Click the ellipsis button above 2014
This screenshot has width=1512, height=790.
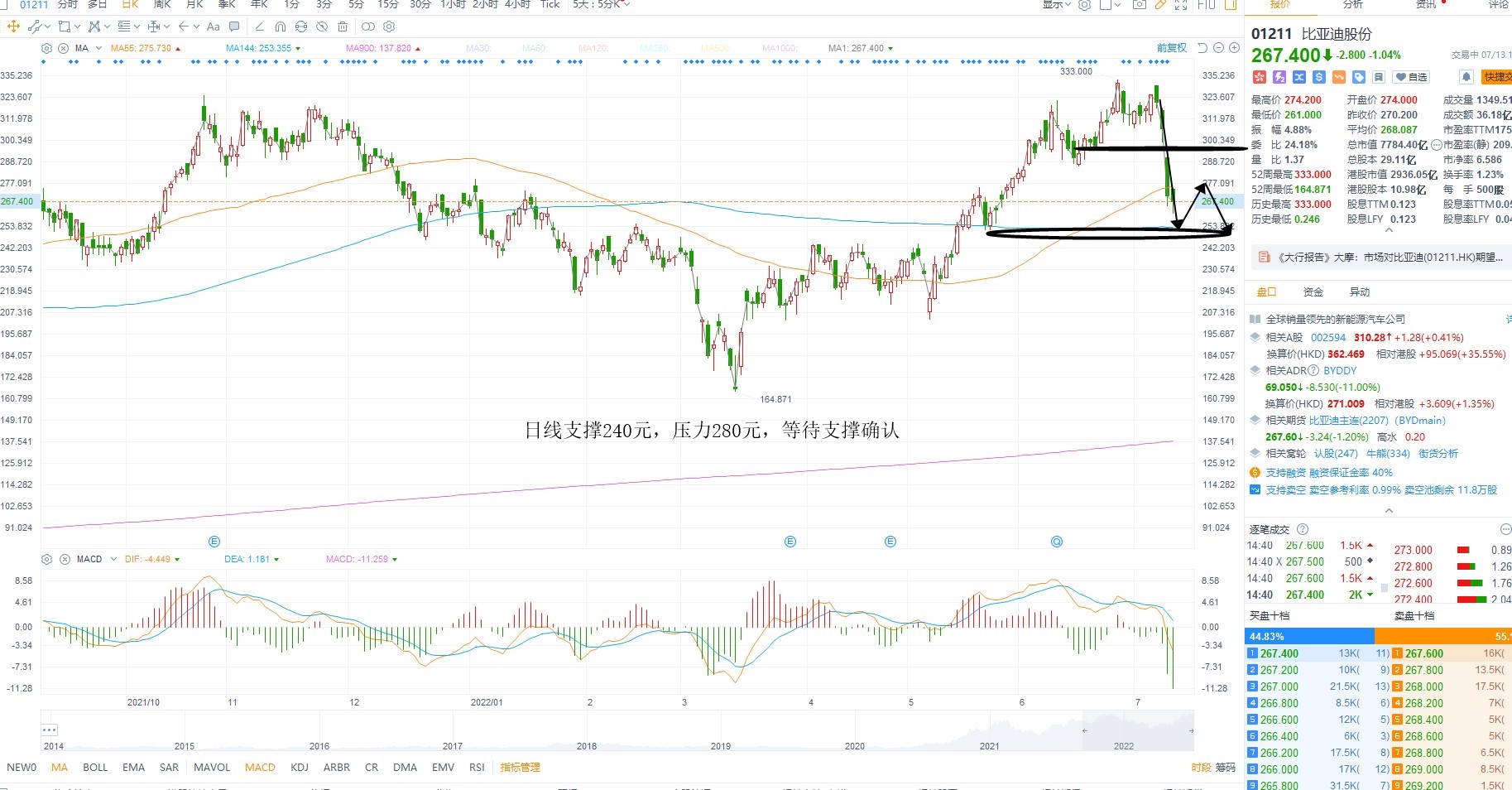point(49,730)
